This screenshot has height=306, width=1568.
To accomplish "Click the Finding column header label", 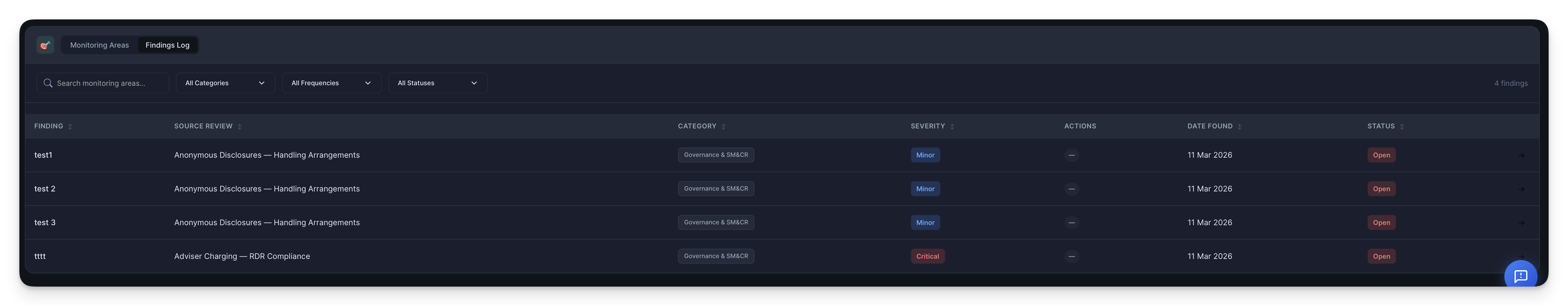I will (49, 127).
